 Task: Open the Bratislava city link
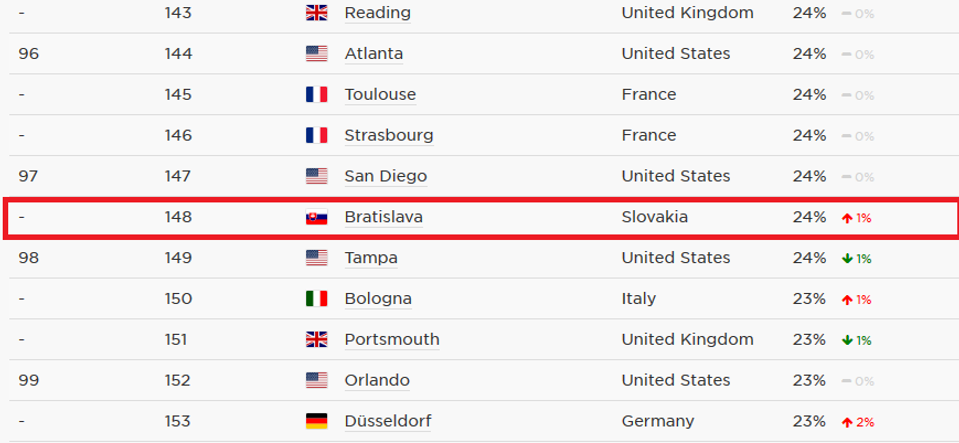(383, 217)
